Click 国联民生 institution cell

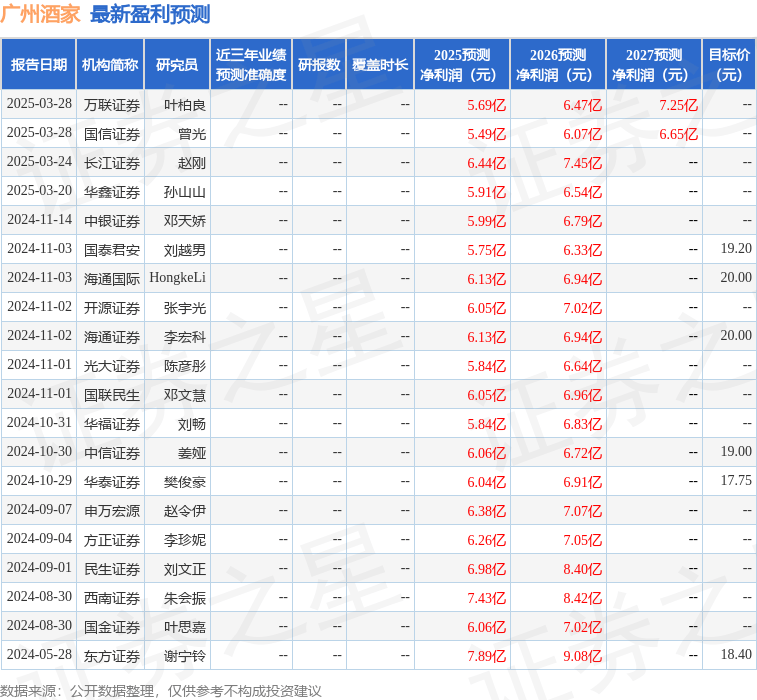[112, 395]
